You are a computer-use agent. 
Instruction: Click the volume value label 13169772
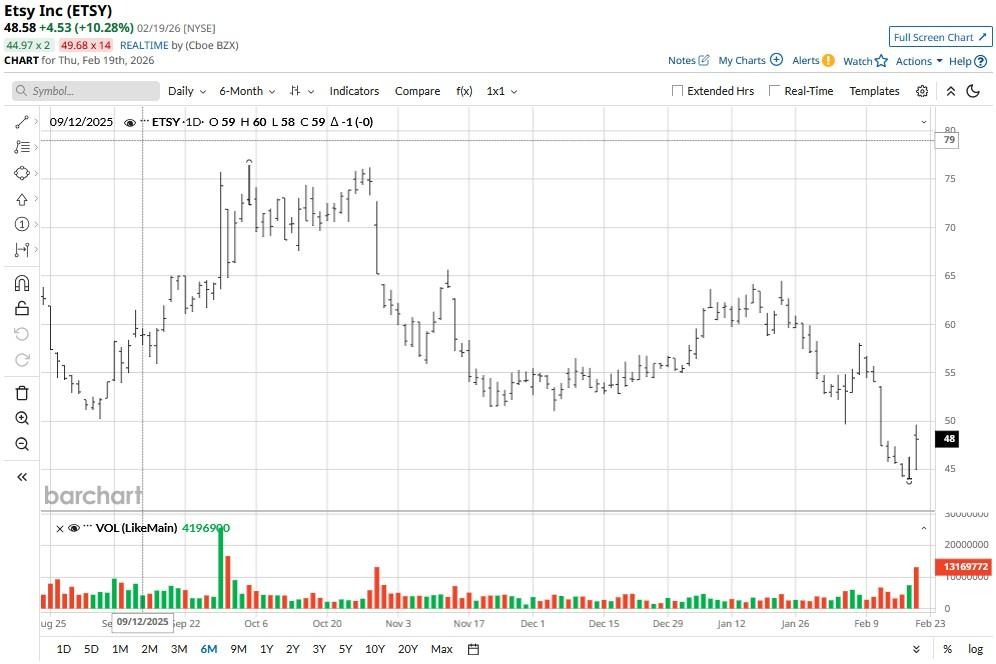pos(964,567)
